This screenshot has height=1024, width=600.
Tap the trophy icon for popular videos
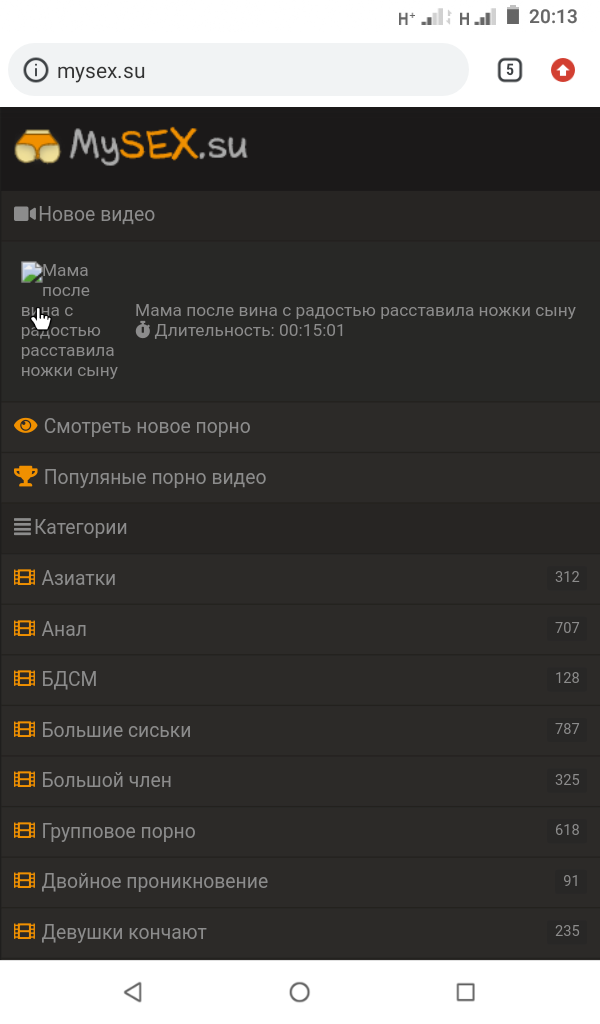click(26, 477)
